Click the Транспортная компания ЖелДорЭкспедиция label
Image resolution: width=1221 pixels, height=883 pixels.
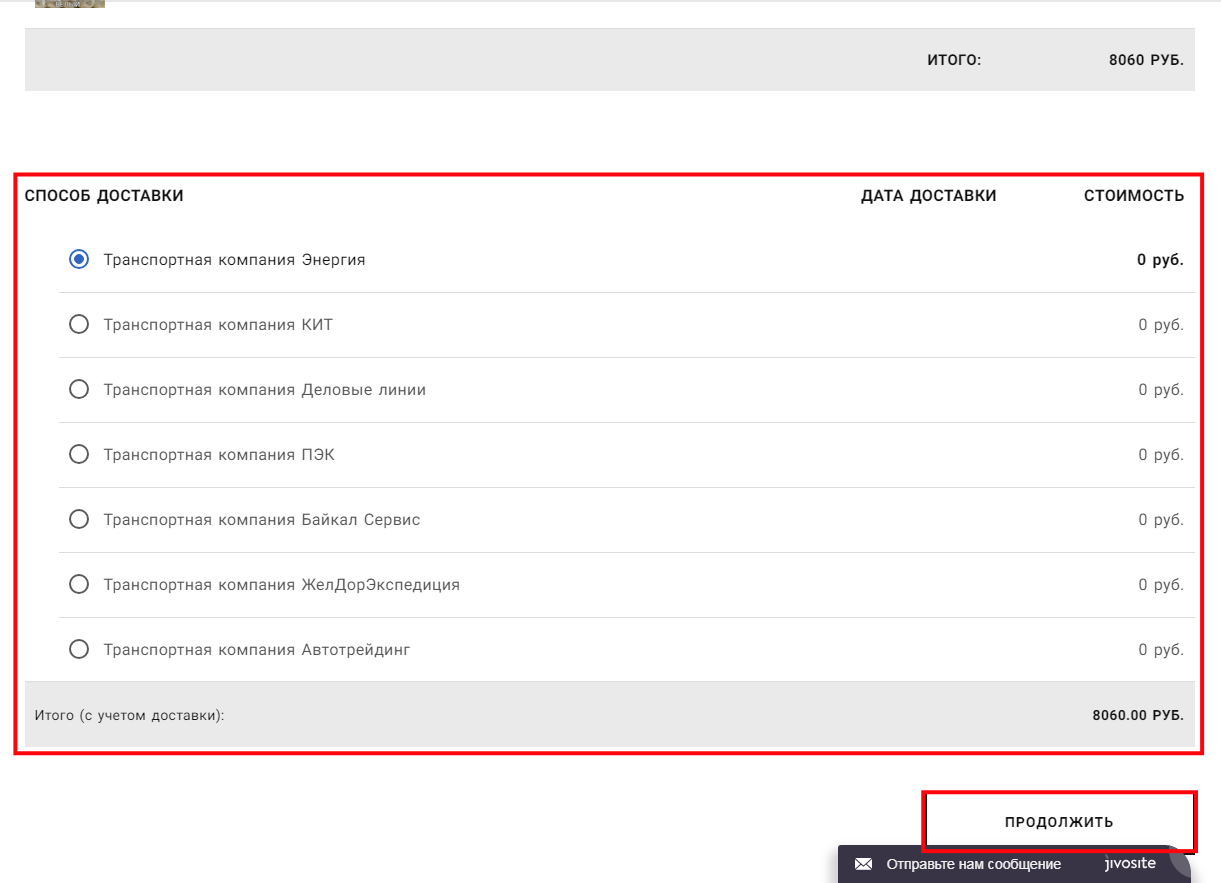282,585
